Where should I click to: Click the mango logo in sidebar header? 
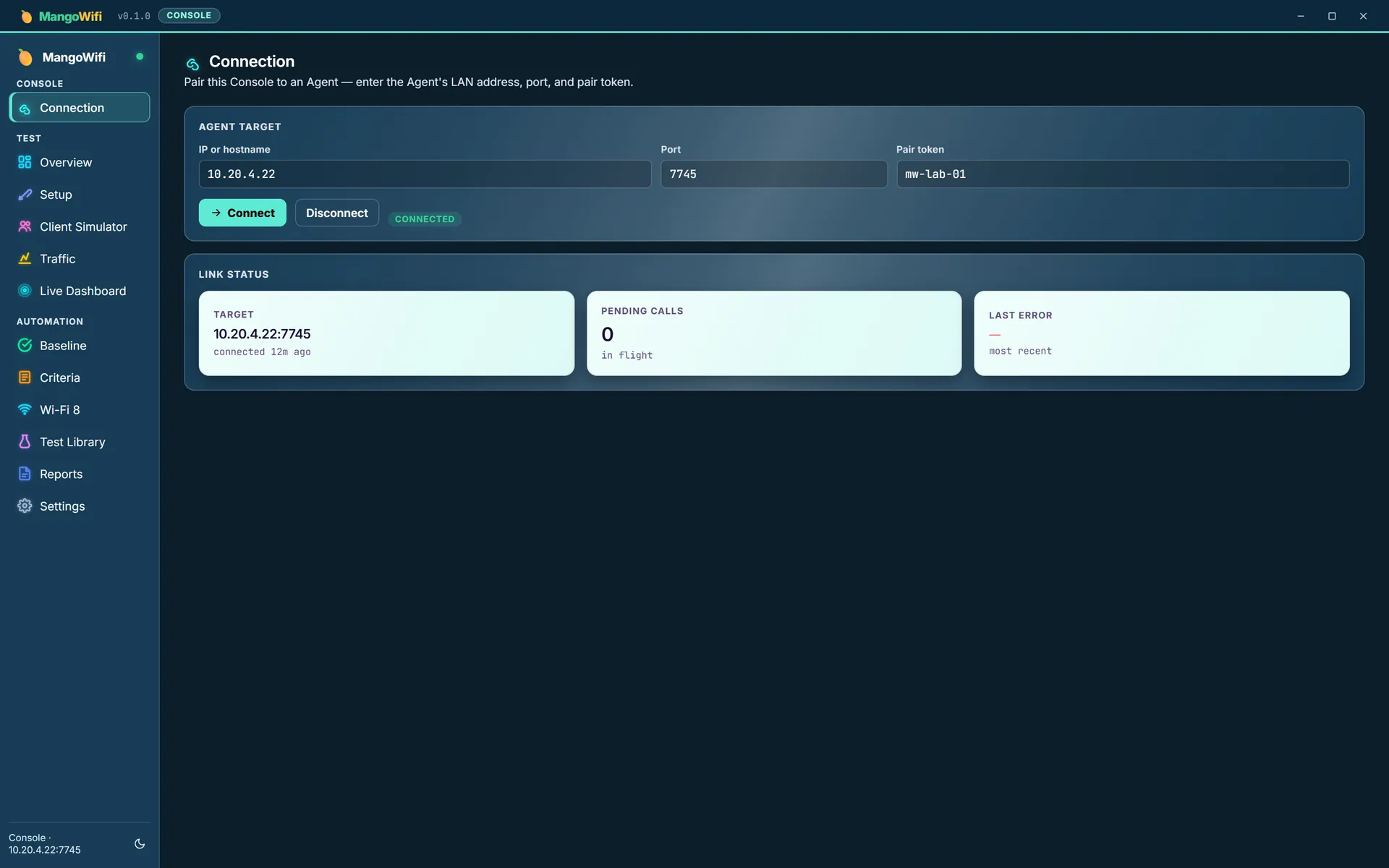coord(25,57)
